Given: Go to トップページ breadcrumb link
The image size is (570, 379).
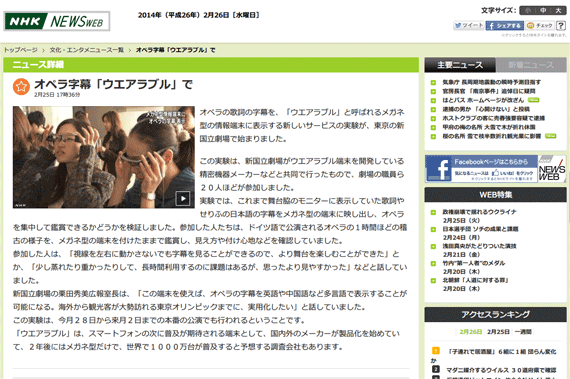Looking at the screenshot, I should click(21, 50).
